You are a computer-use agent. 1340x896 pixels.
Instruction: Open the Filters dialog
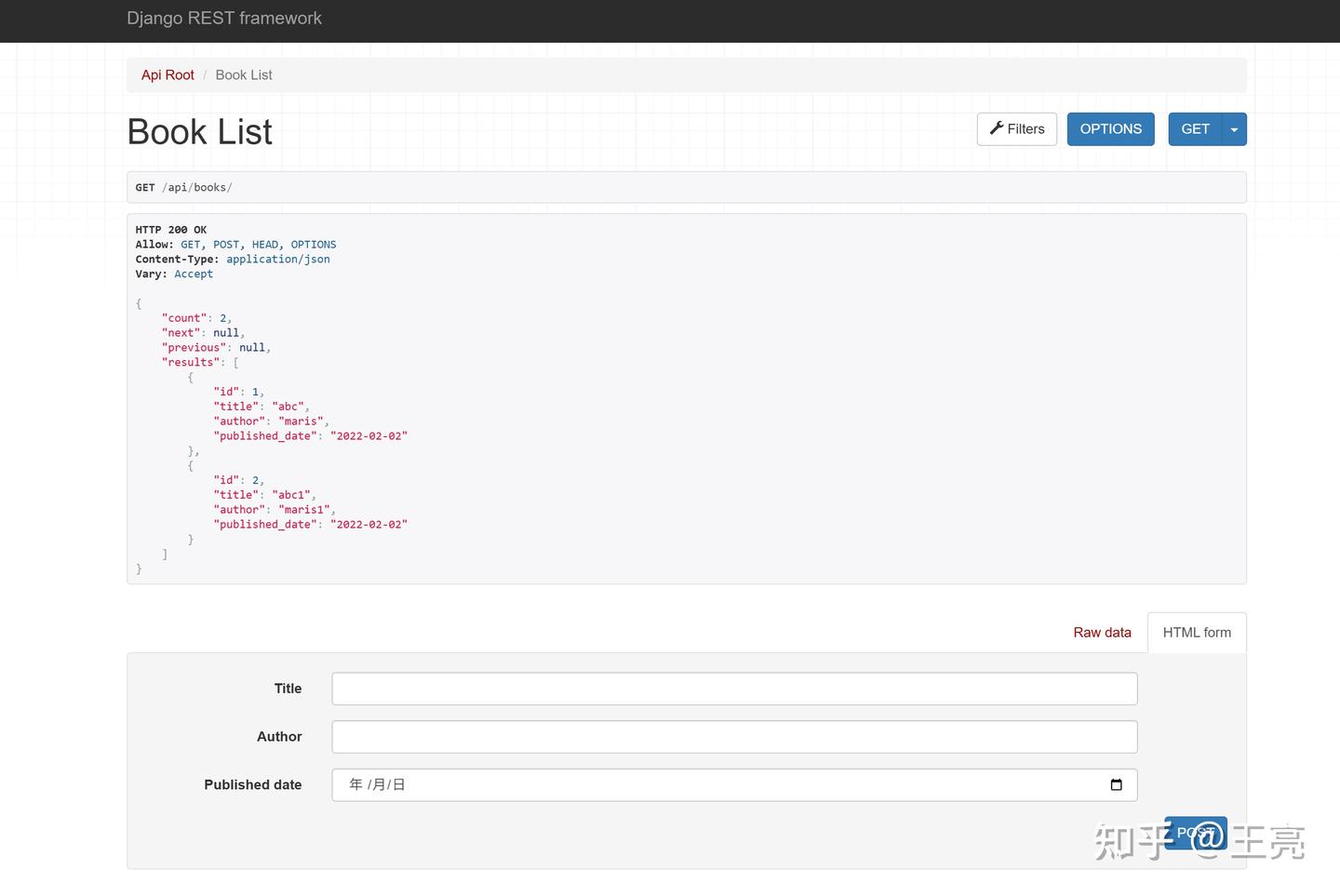pyautogui.click(x=1016, y=128)
